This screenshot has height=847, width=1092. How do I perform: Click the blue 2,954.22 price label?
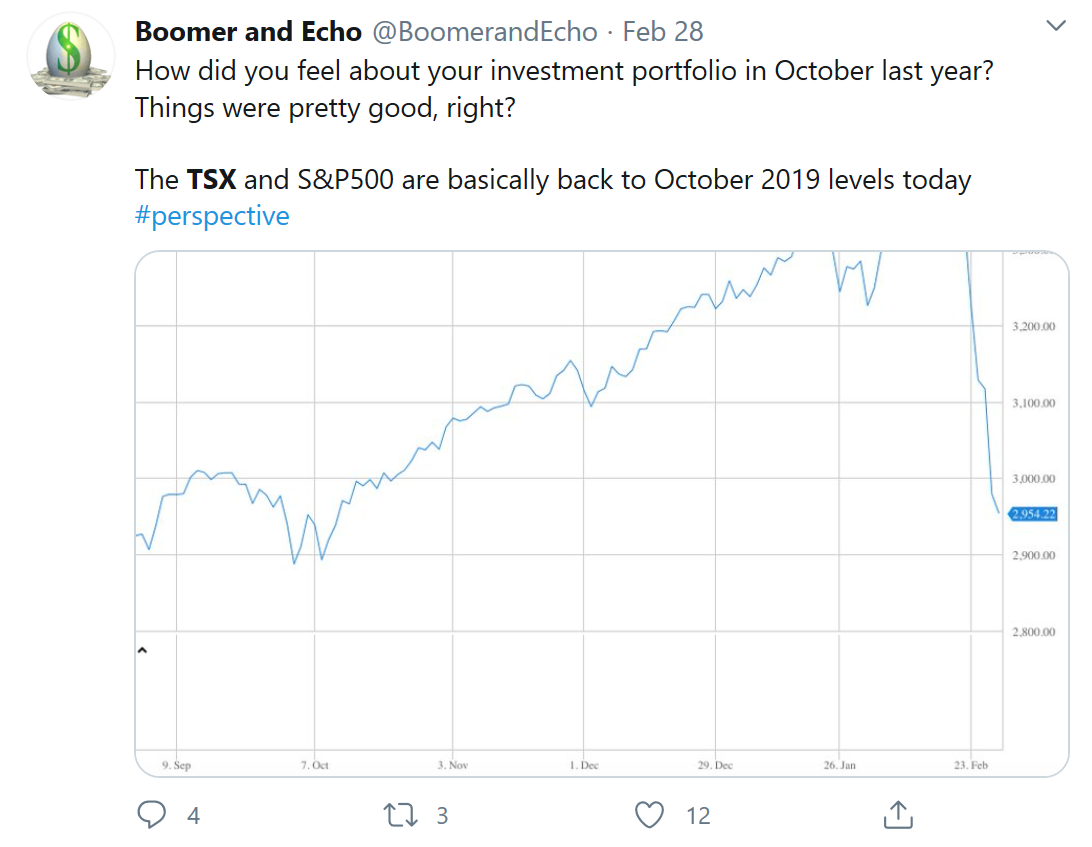coord(1034,514)
